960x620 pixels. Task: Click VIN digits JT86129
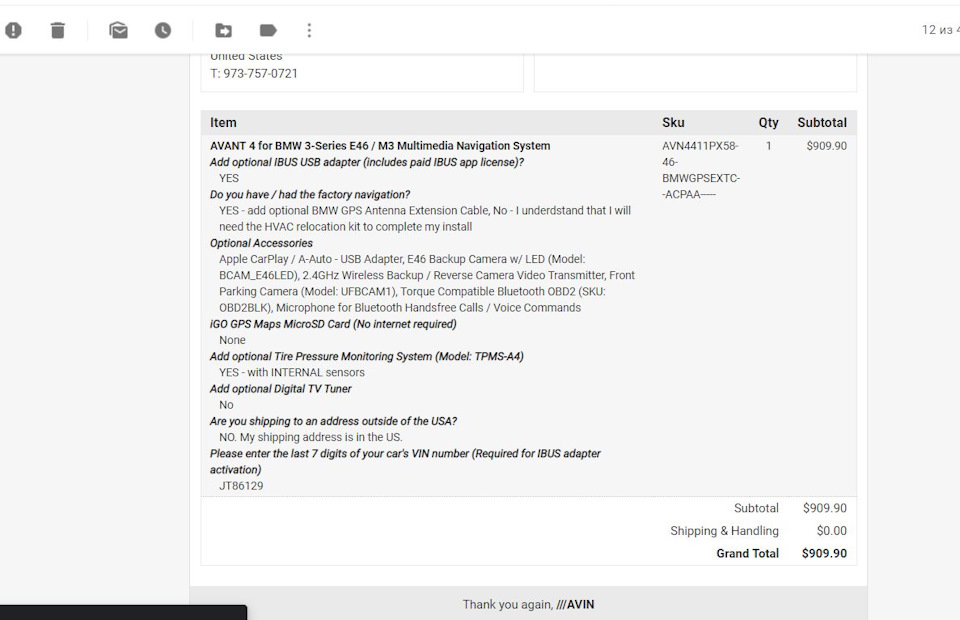tap(241, 486)
